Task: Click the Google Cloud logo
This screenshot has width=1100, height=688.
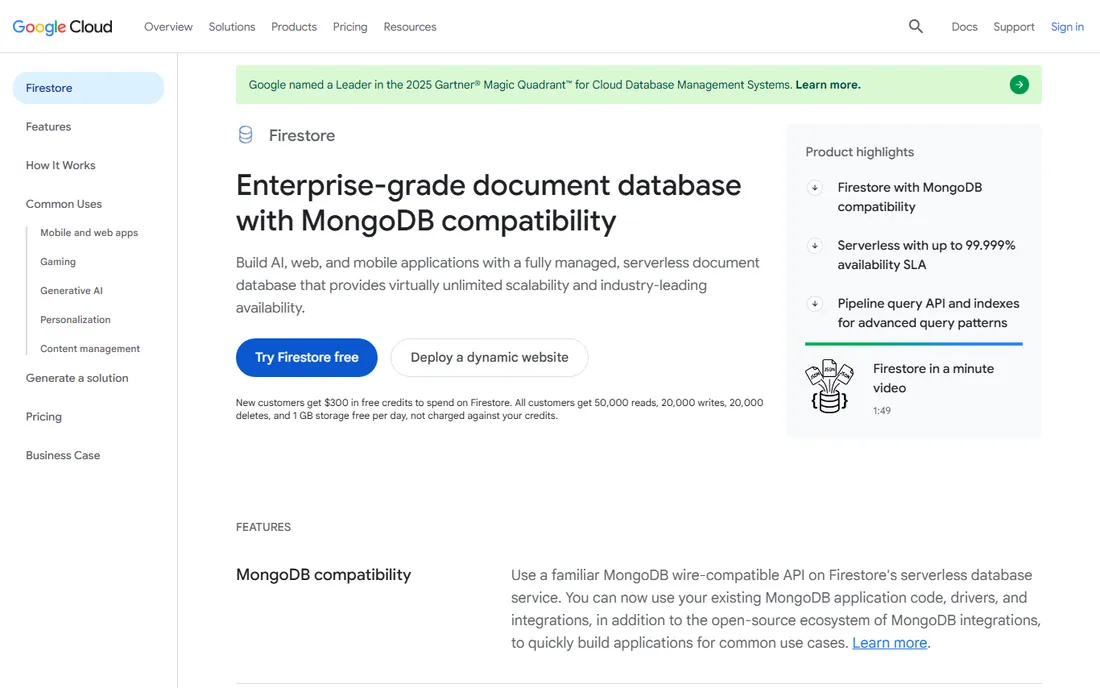Action: (x=62, y=27)
